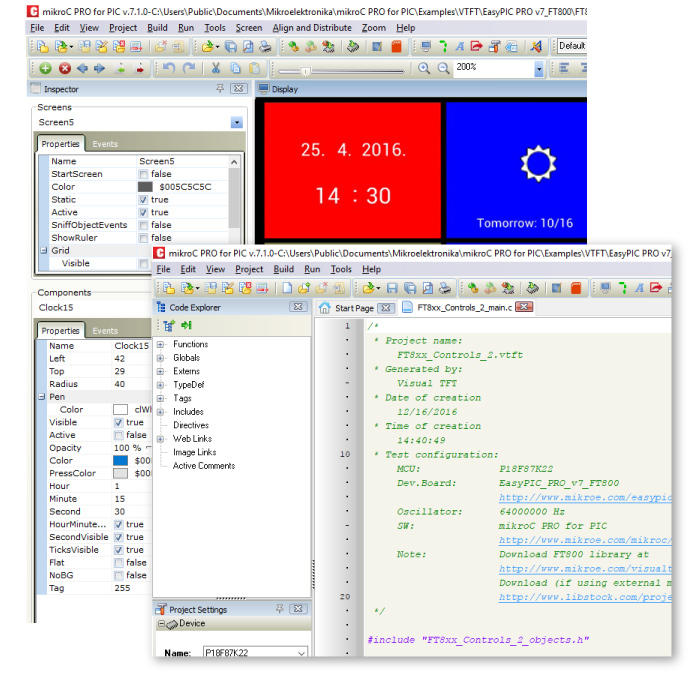This screenshot has height=681, width=692.
Task: Click Zoom In magnifier in back window
Action: [424, 68]
